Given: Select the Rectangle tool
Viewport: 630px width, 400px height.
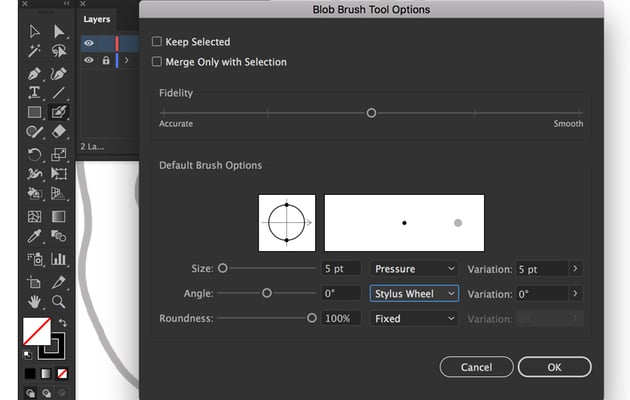Looking at the screenshot, I should point(35,112).
